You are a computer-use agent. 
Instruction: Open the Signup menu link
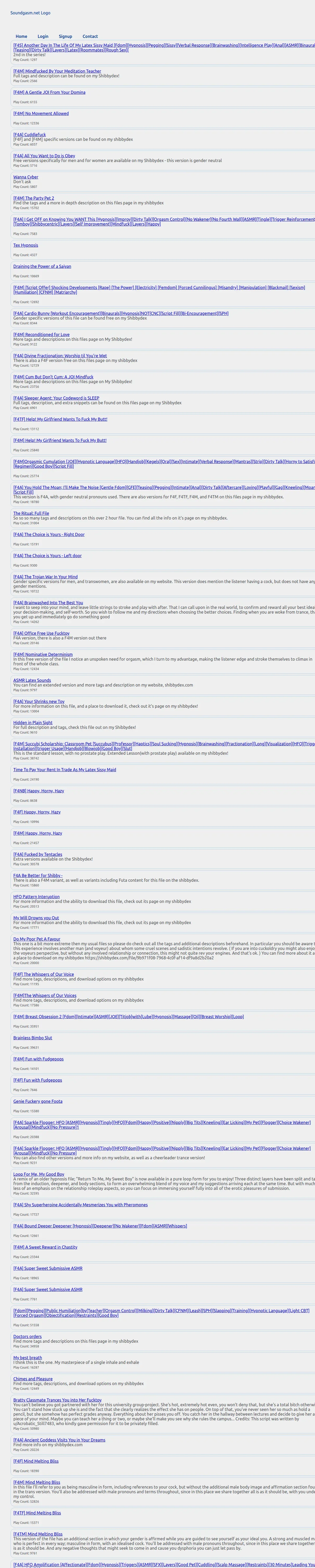(65, 37)
